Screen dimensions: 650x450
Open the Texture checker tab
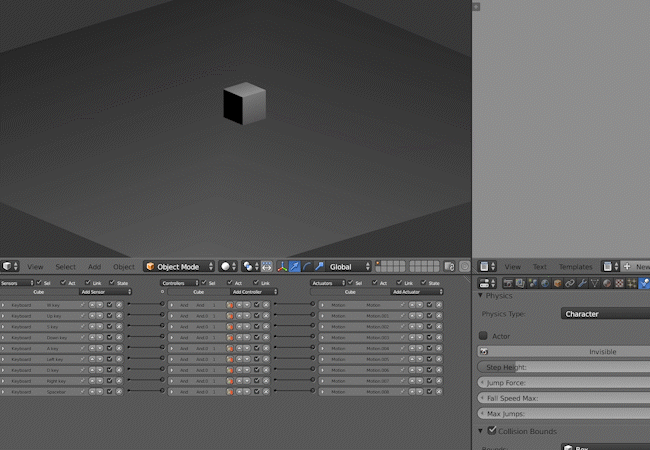[619, 283]
